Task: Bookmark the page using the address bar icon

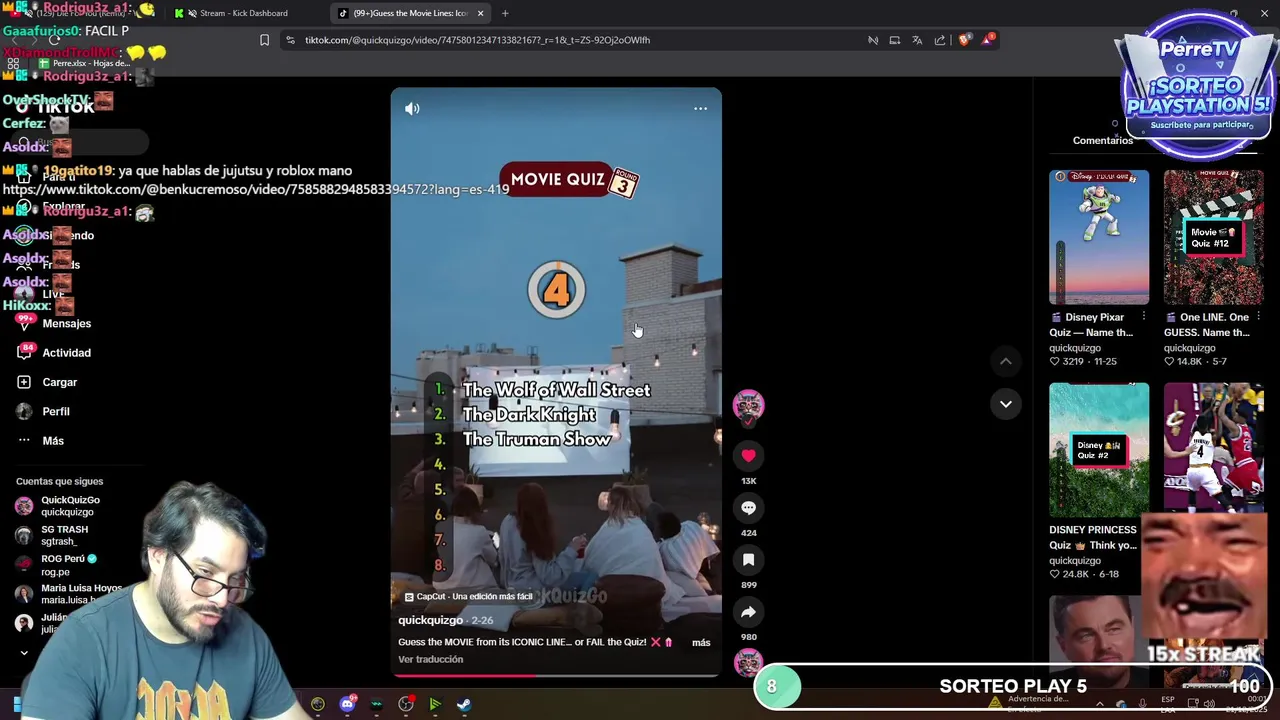Action: (x=264, y=40)
